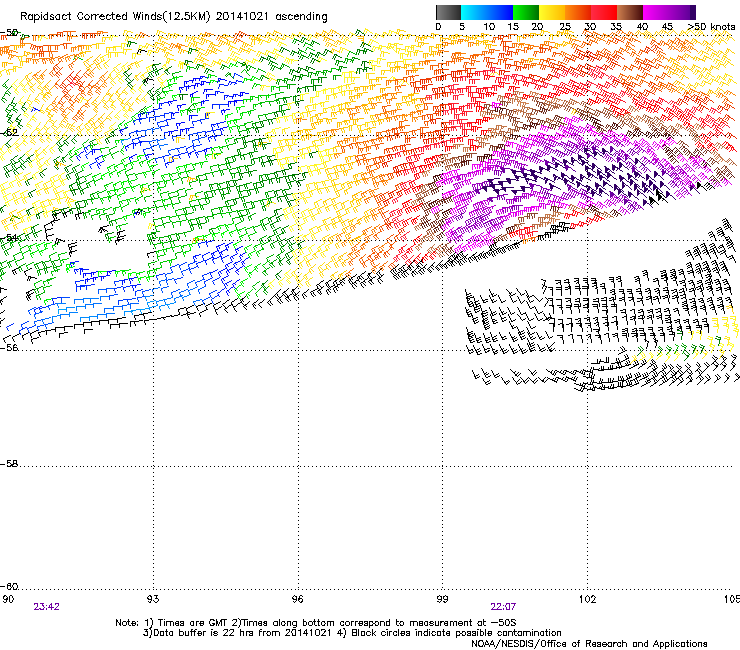Viewport: 740px width, 650px height.
Task: Click the gray 0-5 knots legend swatch
Action: [x=448, y=12]
